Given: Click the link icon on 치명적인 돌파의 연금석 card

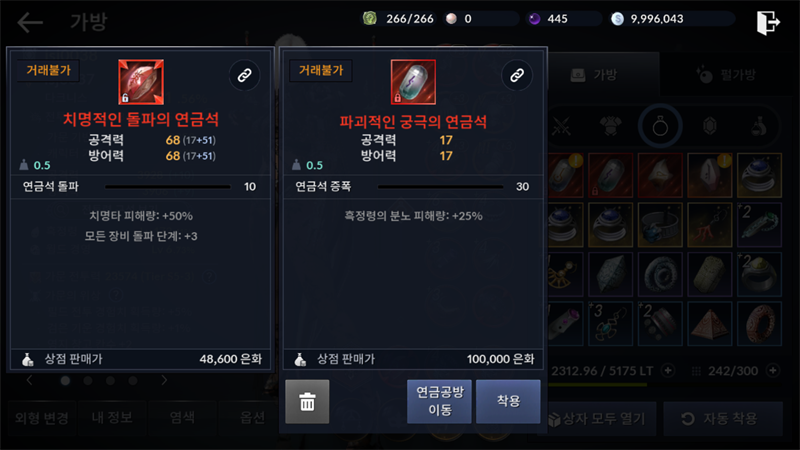Looking at the screenshot, I should click(244, 76).
